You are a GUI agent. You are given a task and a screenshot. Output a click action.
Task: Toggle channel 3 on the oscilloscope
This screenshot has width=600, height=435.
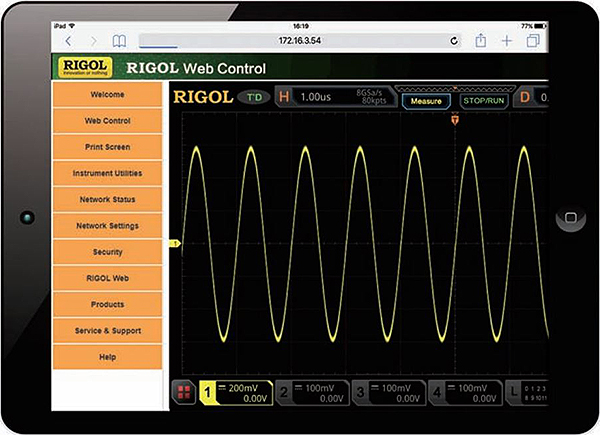387,392
